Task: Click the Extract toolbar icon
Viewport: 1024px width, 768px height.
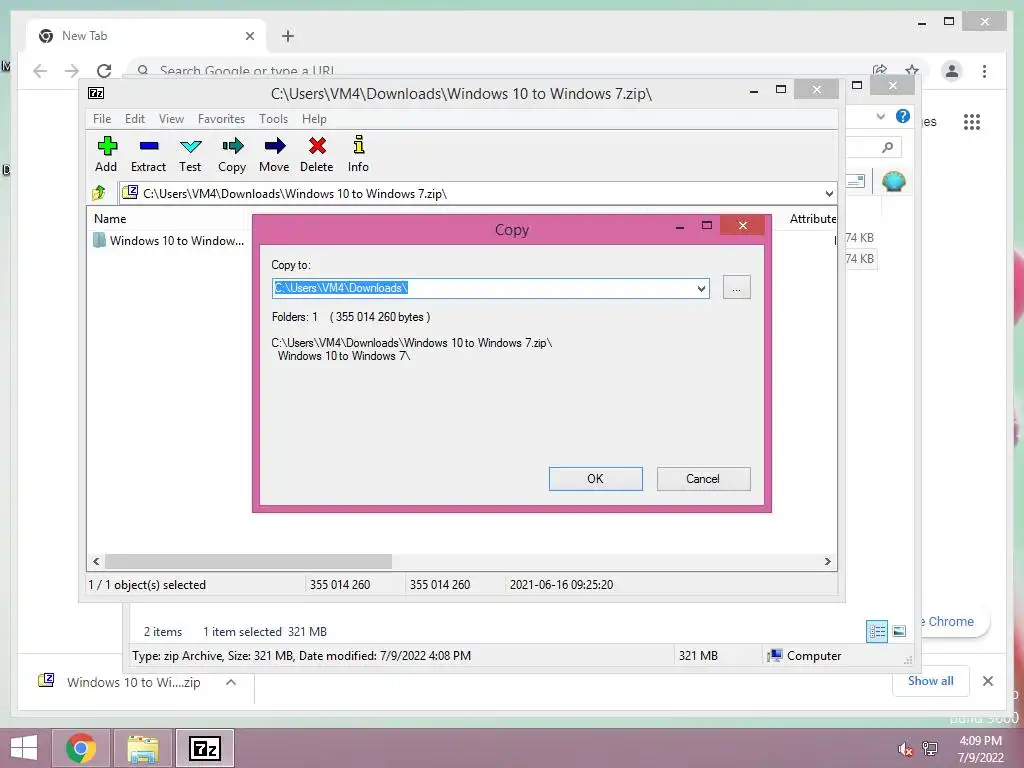Action: point(148,154)
